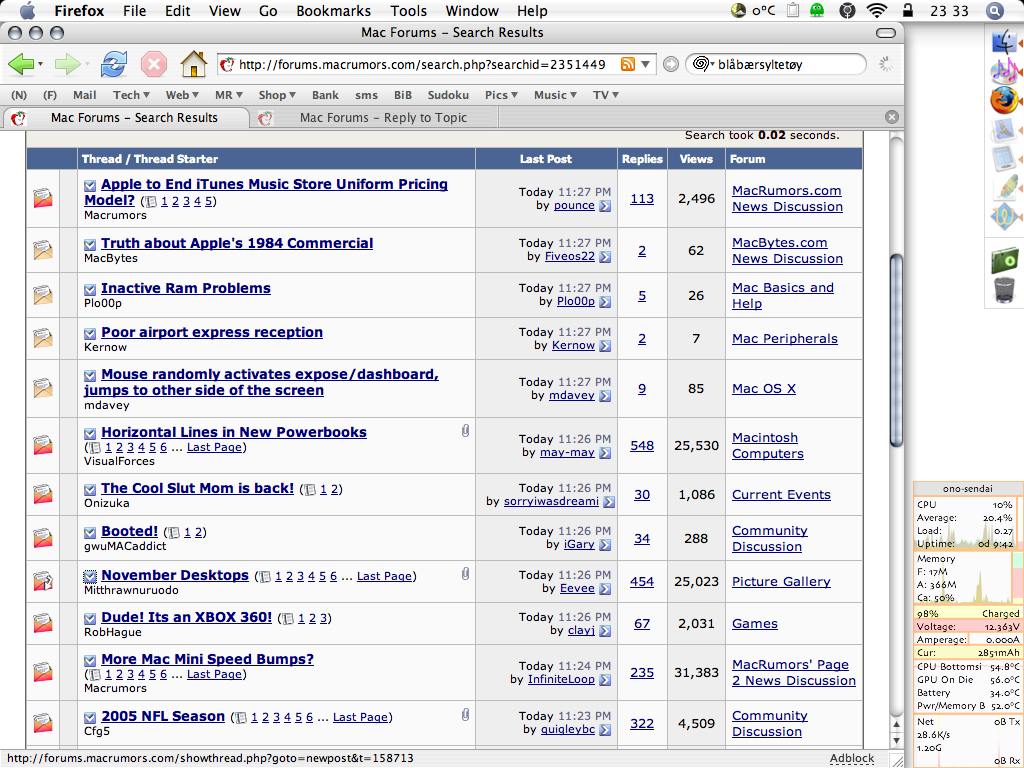1024x768 pixels.
Task: Open the View menu
Action: [x=225, y=10]
